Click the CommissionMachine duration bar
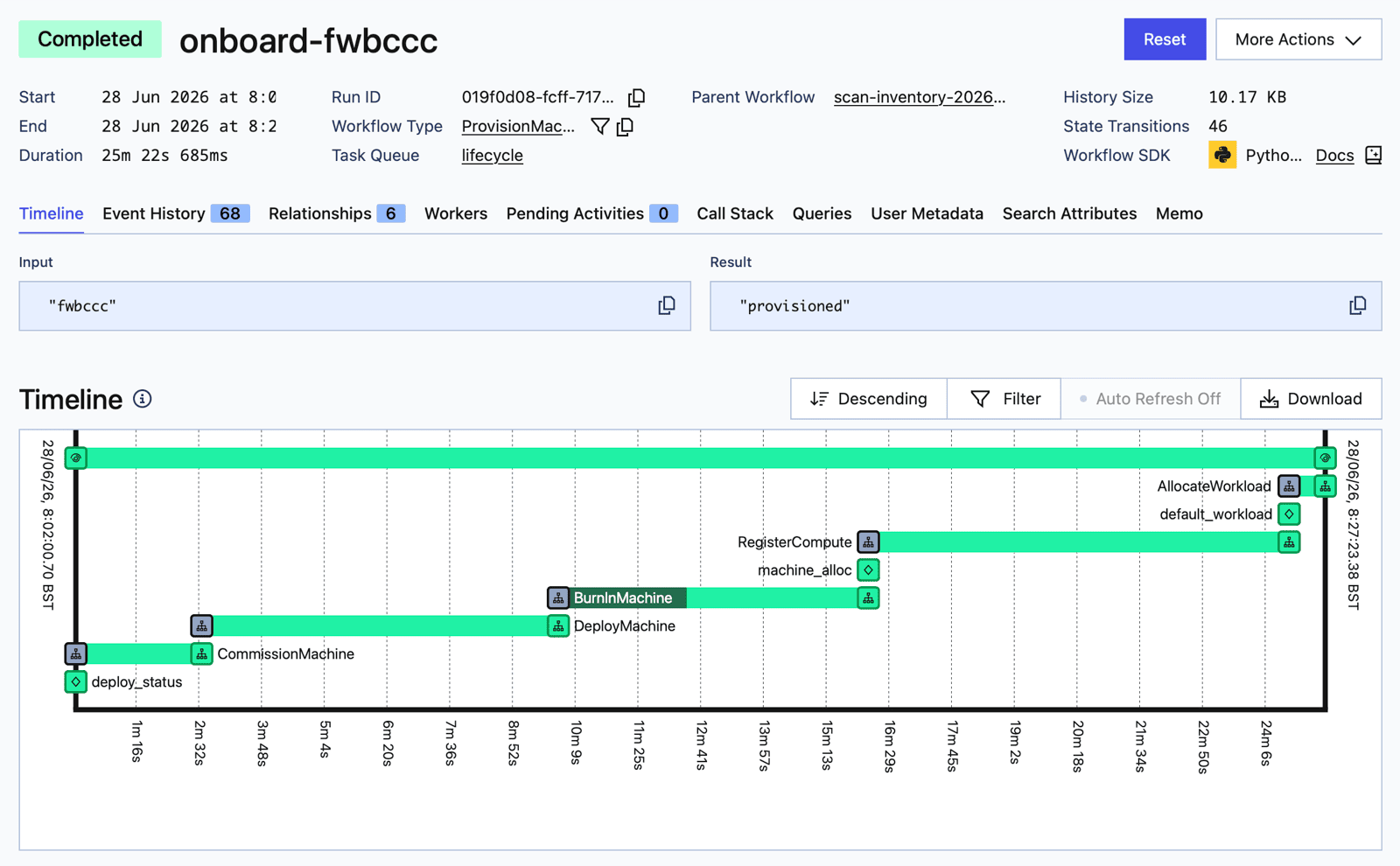 (139, 653)
